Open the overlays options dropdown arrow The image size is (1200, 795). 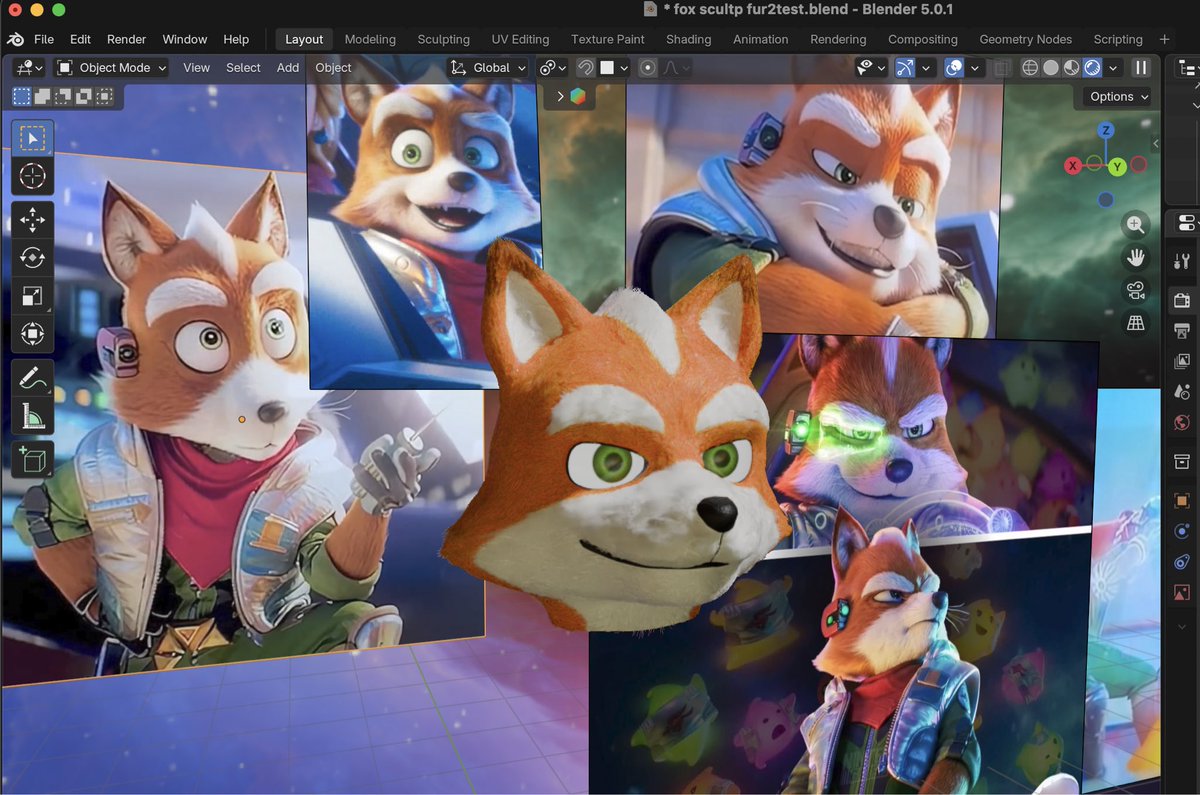[x=975, y=68]
